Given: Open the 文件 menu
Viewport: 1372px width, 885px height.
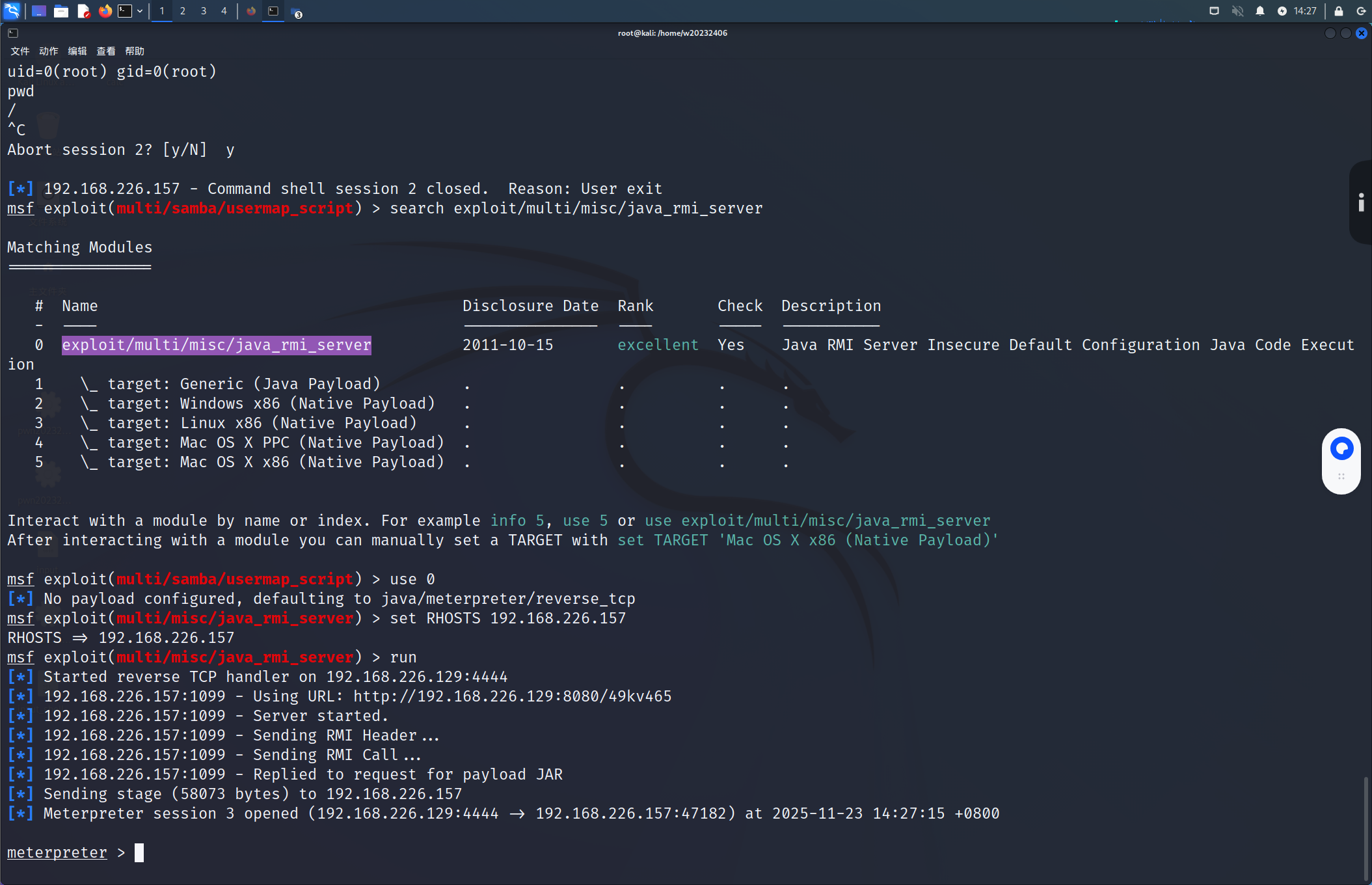Looking at the screenshot, I should pos(20,51).
